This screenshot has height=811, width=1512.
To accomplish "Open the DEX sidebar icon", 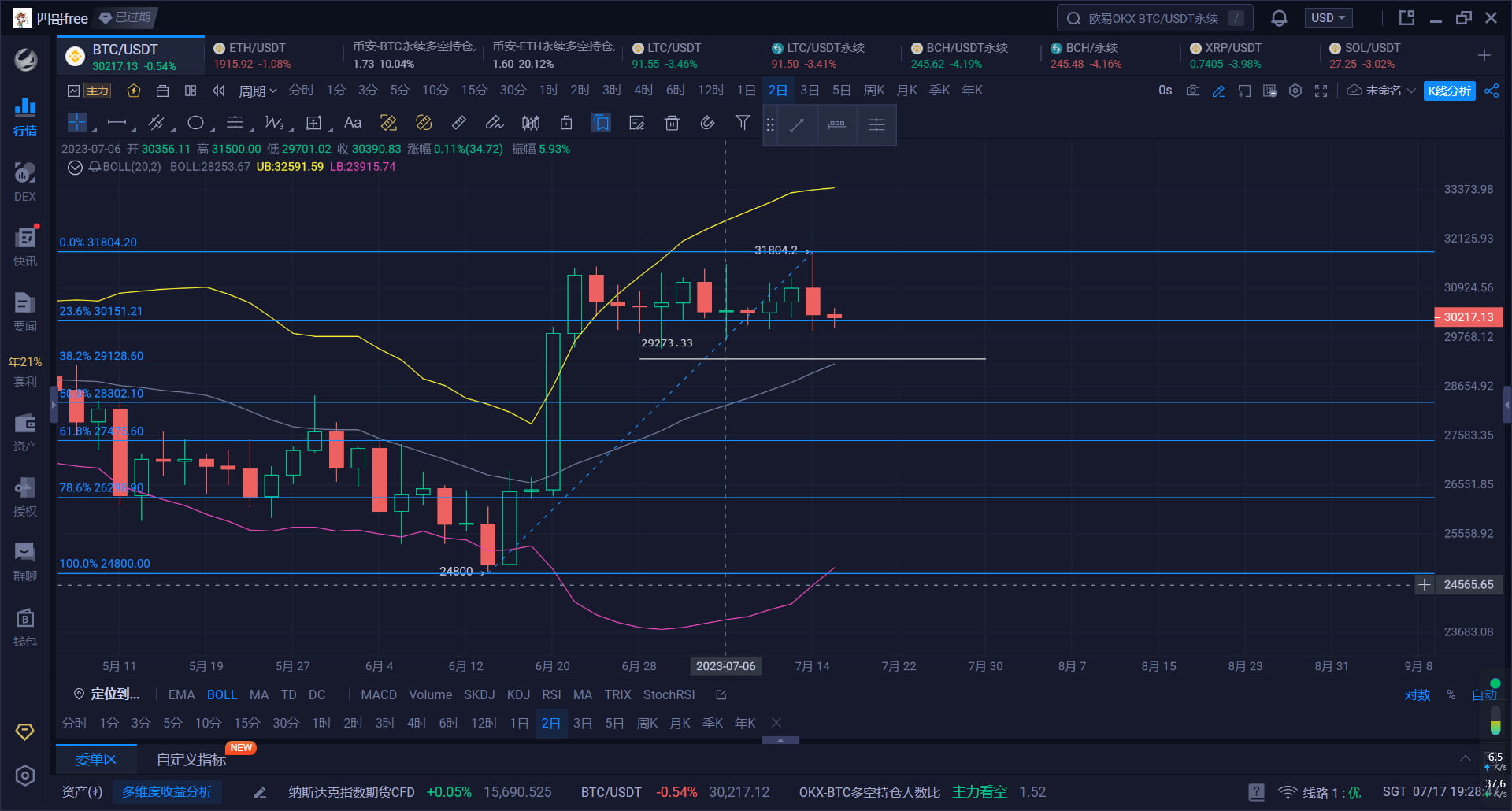I will click(25, 182).
